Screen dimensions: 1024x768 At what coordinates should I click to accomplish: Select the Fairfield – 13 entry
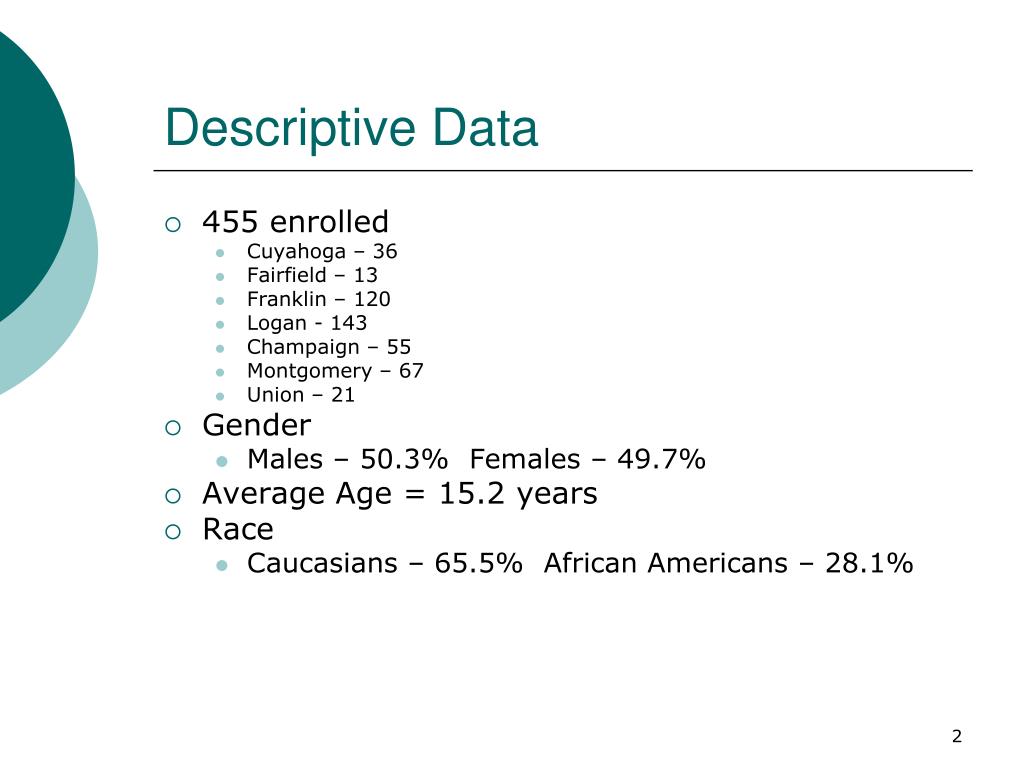pyautogui.click(x=312, y=275)
